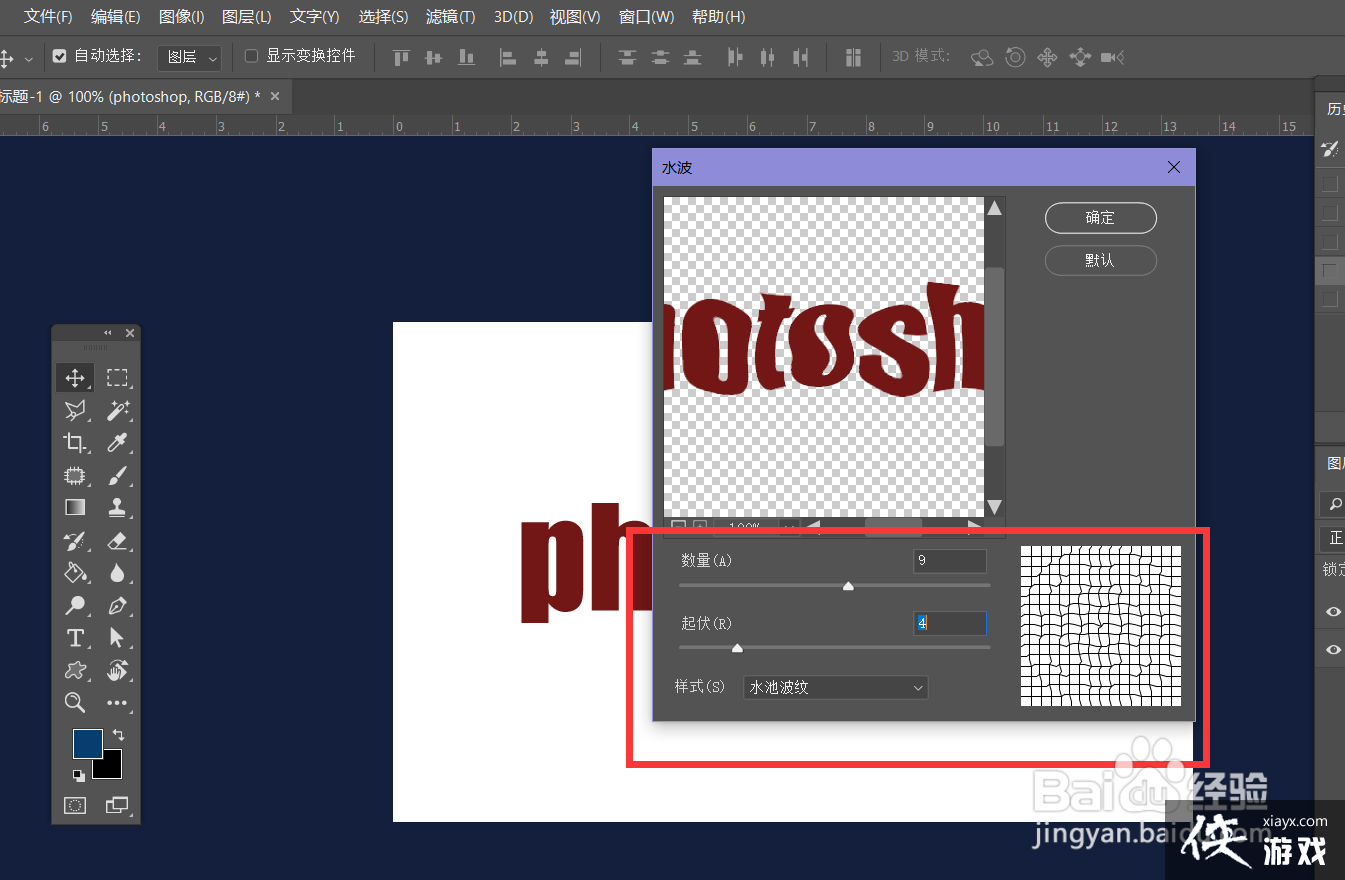Viewport: 1345px width, 880px height.
Task: Open the 图层(L) menu
Action: tap(246, 17)
